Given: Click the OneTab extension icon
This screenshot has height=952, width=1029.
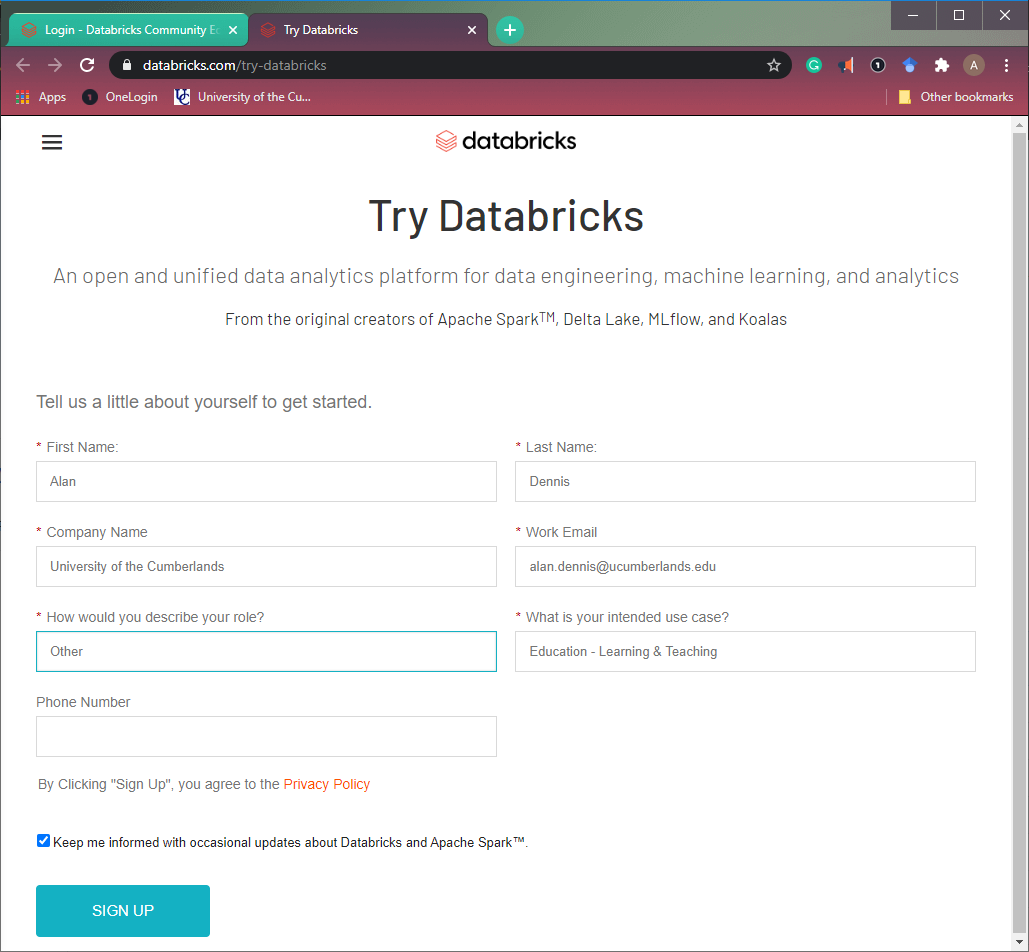Looking at the screenshot, I should click(877, 64).
